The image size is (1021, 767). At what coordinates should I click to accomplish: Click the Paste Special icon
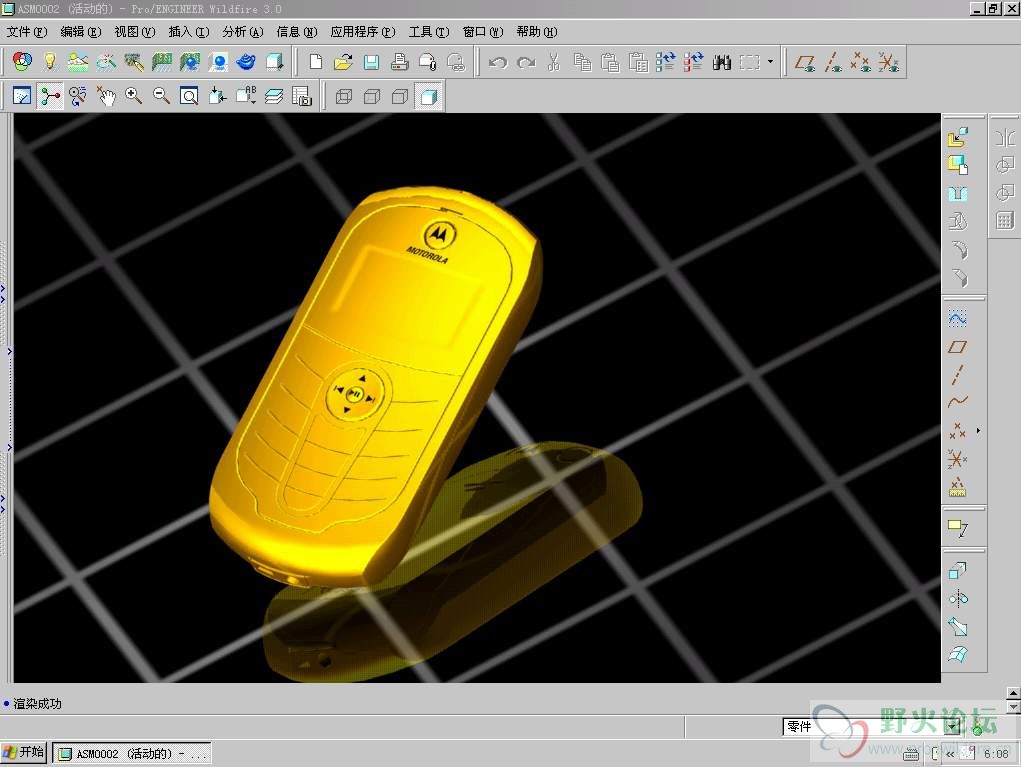[638, 63]
